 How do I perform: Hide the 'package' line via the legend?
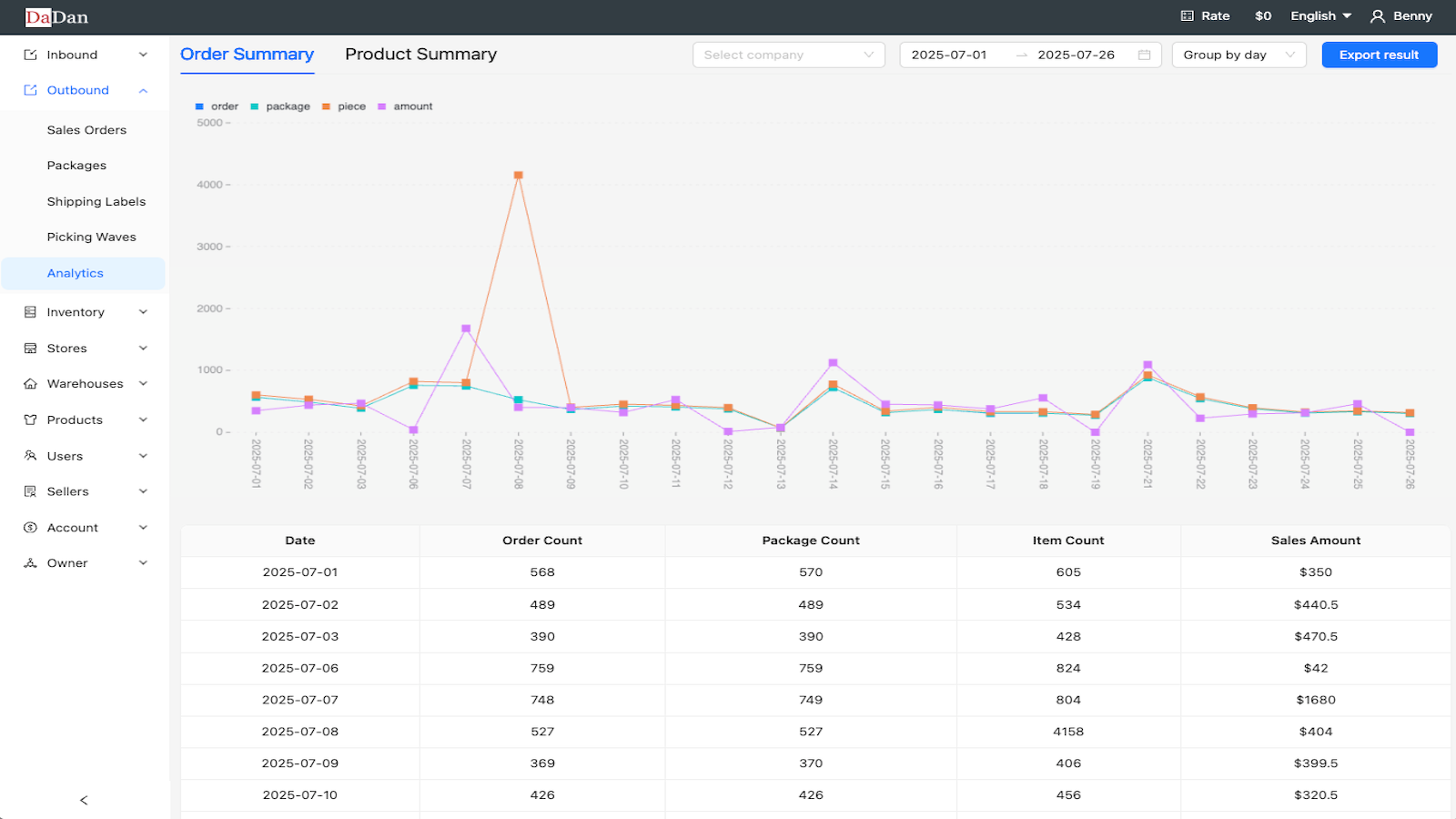pos(280,106)
